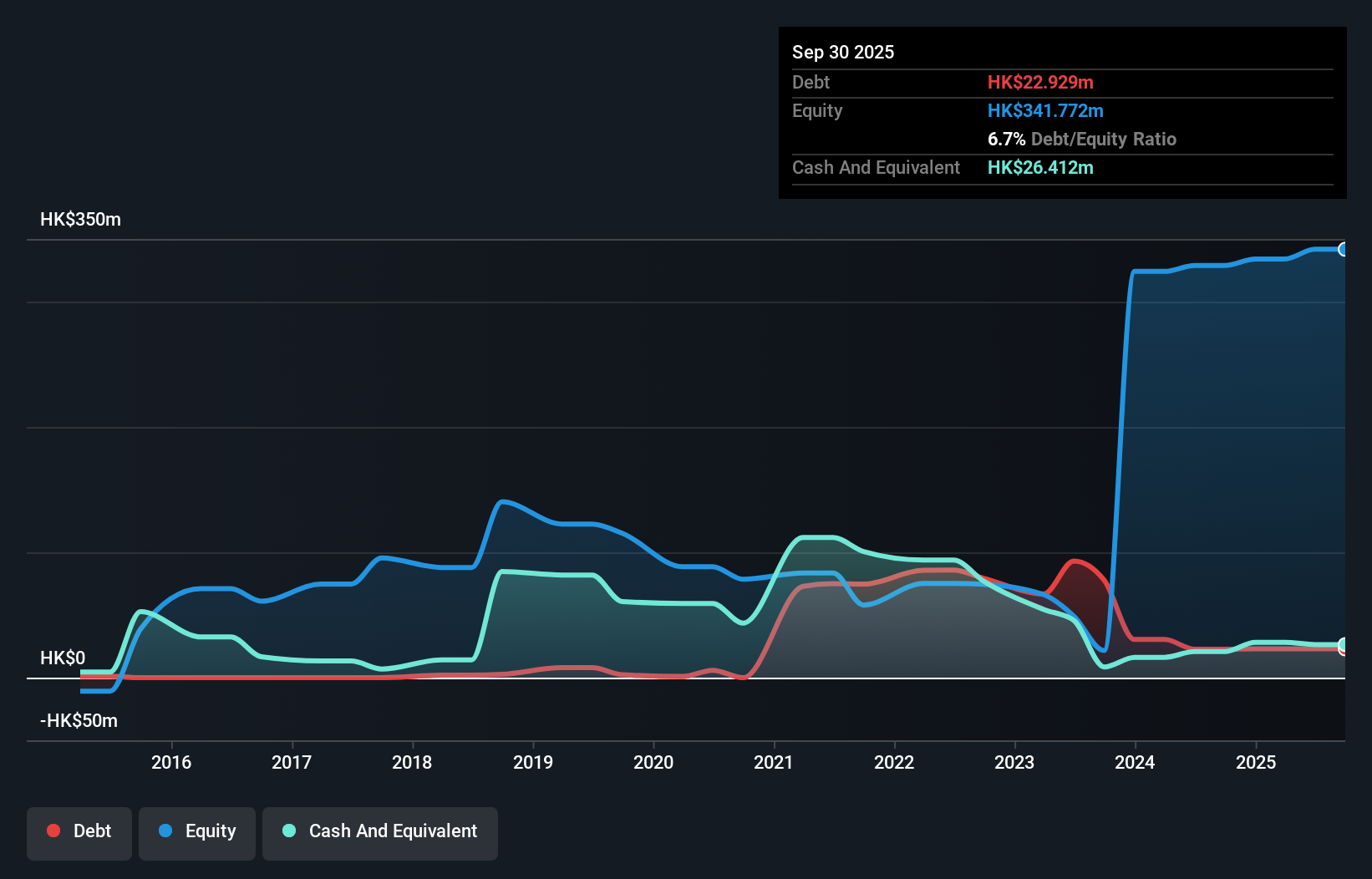The image size is (1372, 879).
Task: Click the 2025 x-axis label
Action: click(x=1256, y=762)
